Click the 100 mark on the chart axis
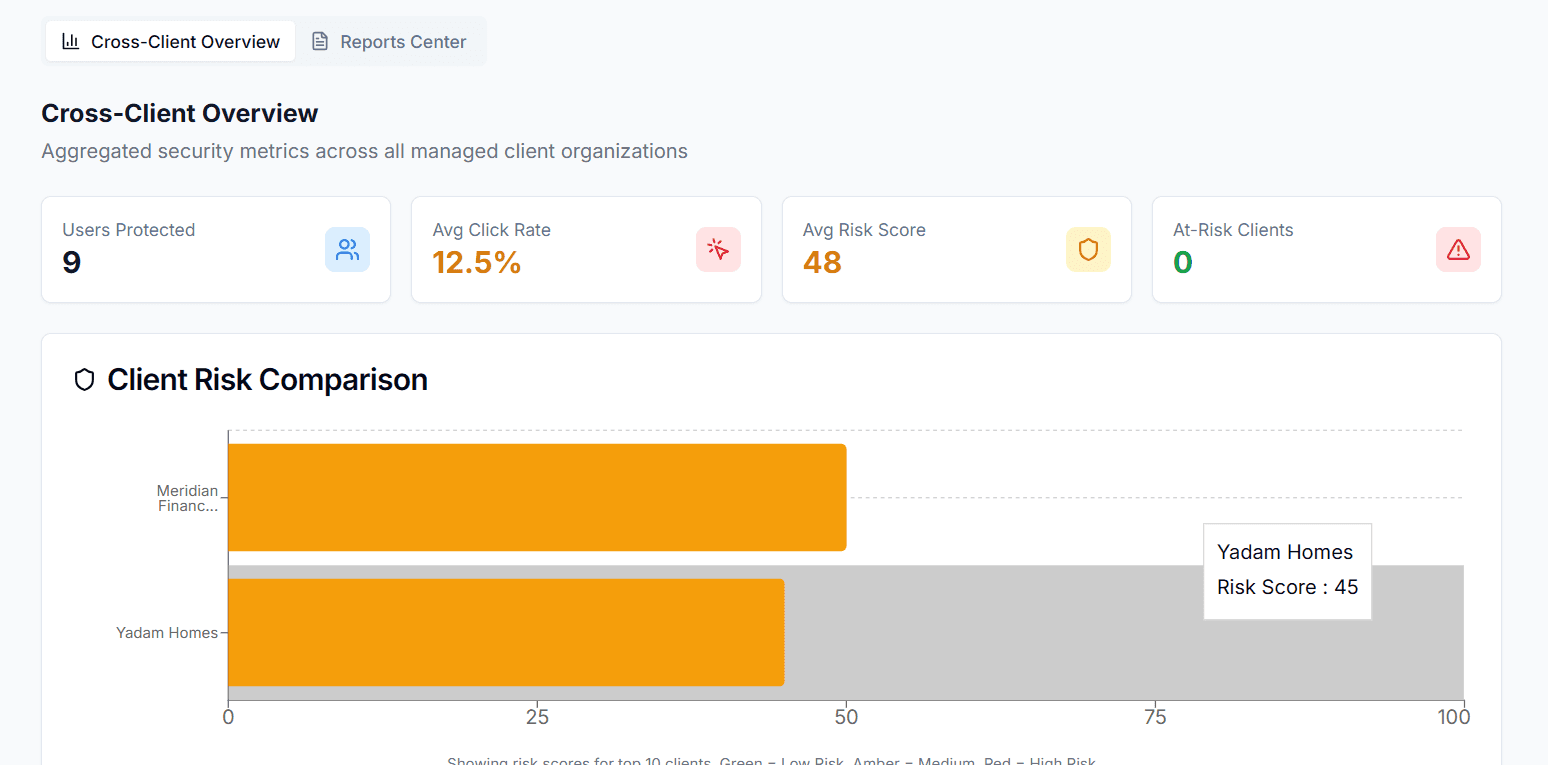 (1455, 716)
